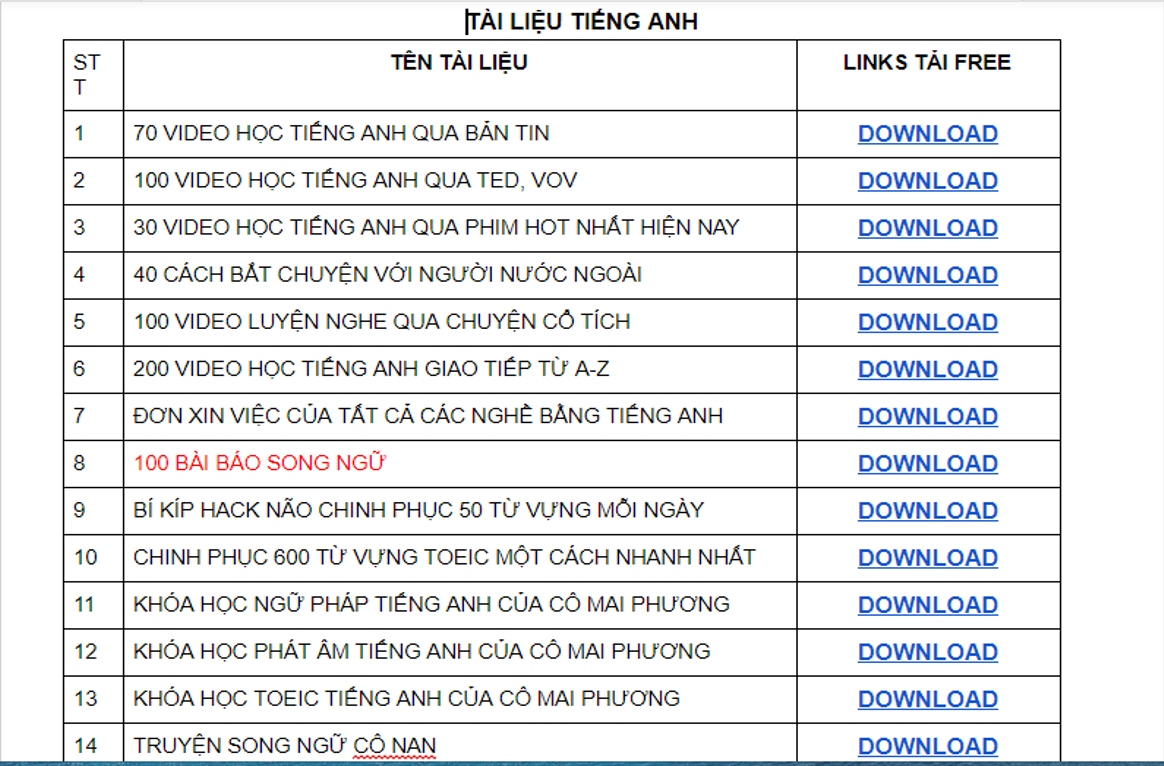Image resolution: width=1164 pixels, height=766 pixels.
Task: Open DOWNLOAD link for 600 từ vựng TOEIC
Action: (x=927, y=558)
